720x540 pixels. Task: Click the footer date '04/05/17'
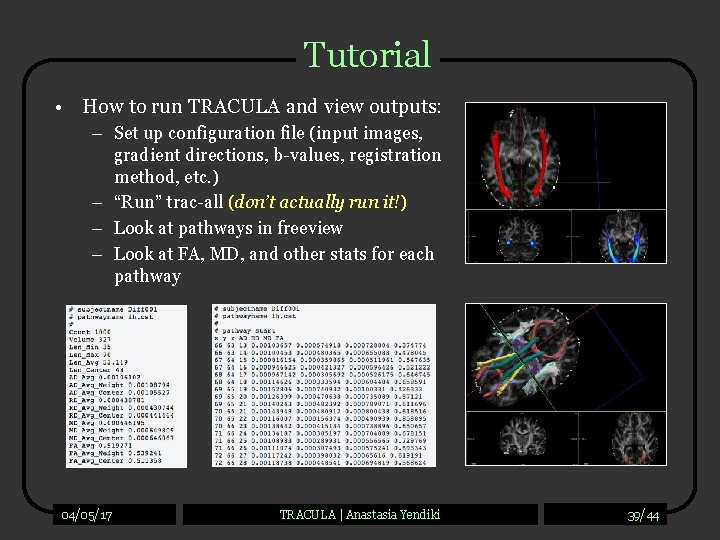click(x=87, y=515)
